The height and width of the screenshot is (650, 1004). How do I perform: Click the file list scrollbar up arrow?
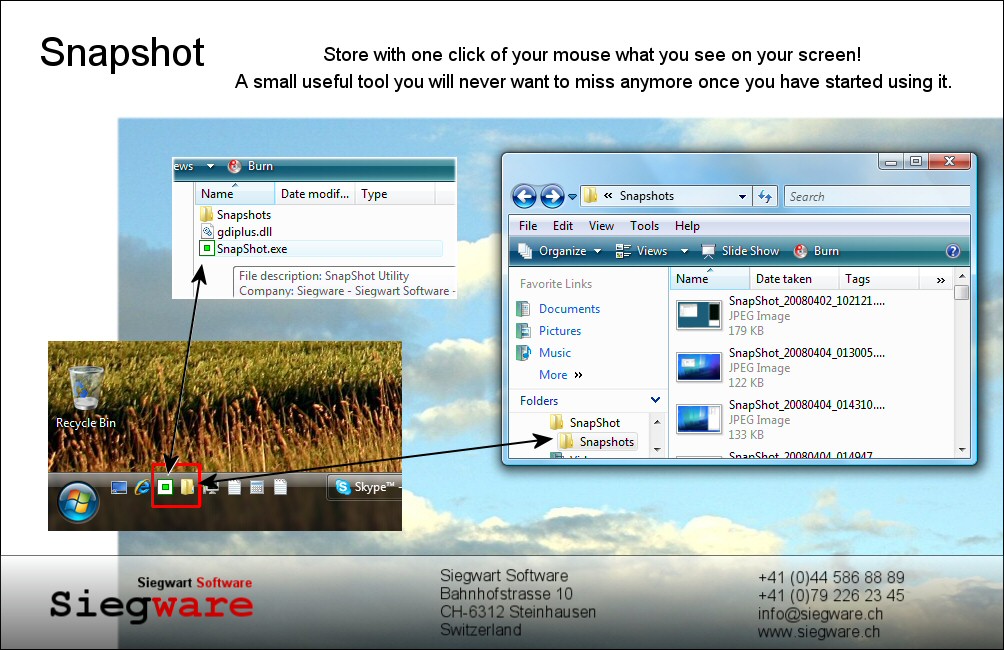(x=961, y=276)
